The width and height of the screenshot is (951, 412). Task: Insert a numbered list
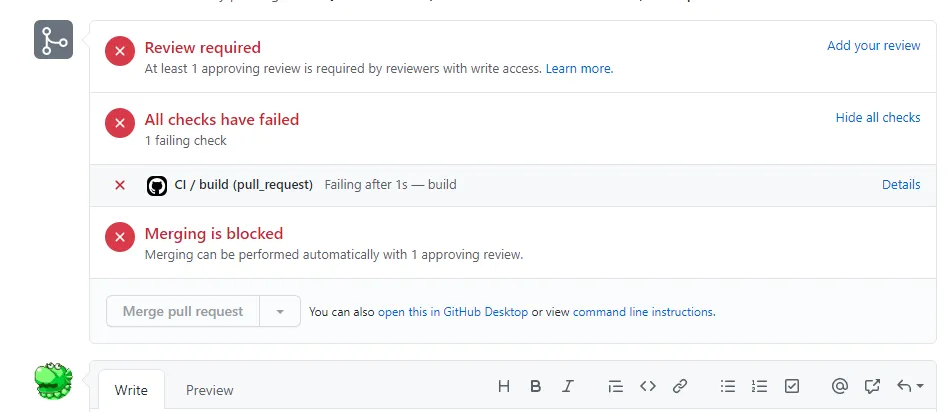(760, 386)
